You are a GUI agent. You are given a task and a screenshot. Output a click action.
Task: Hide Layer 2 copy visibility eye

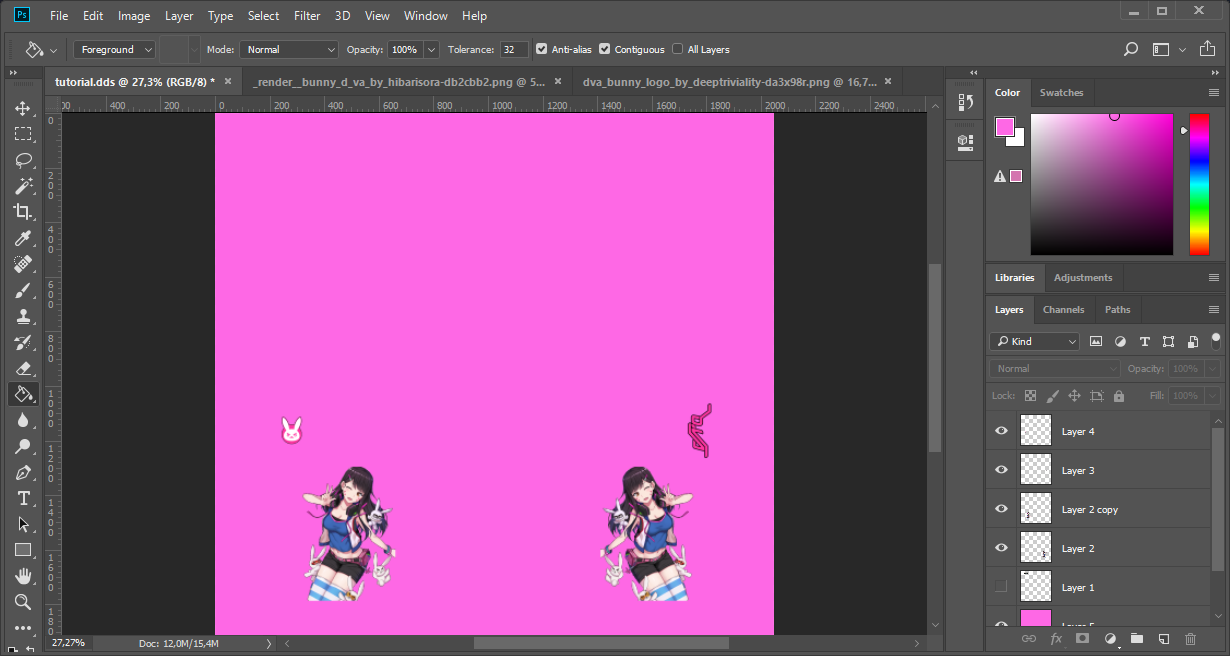[x=1001, y=509]
